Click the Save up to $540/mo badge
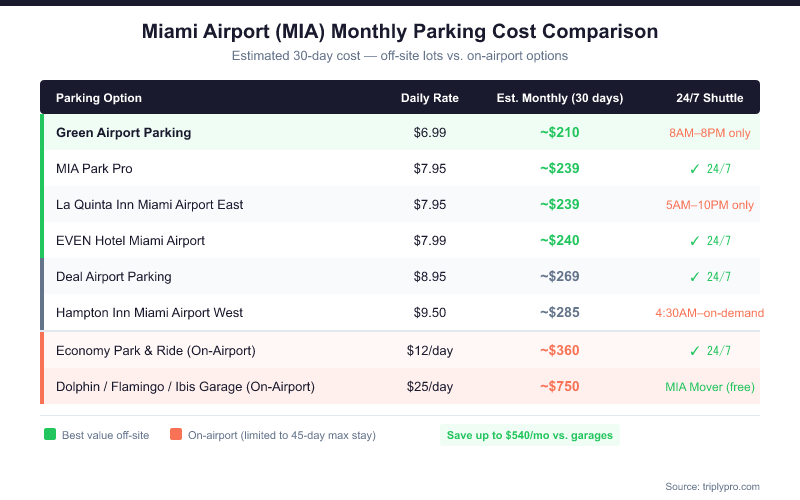The image size is (800, 500). pos(530,435)
